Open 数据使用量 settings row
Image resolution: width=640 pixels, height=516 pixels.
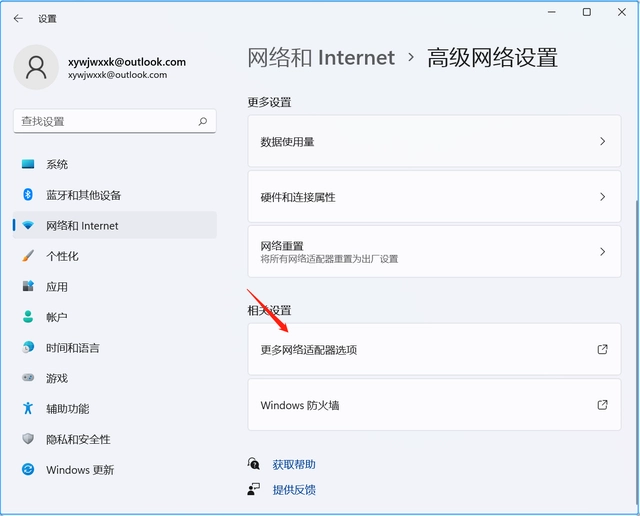point(434,141)
